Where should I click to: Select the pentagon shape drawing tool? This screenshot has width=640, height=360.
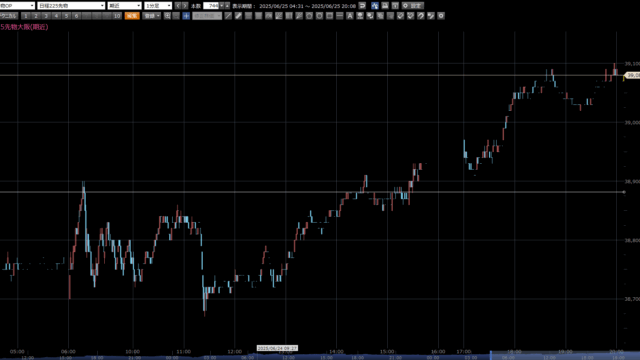pyautogui.click(x=309, y=16)
